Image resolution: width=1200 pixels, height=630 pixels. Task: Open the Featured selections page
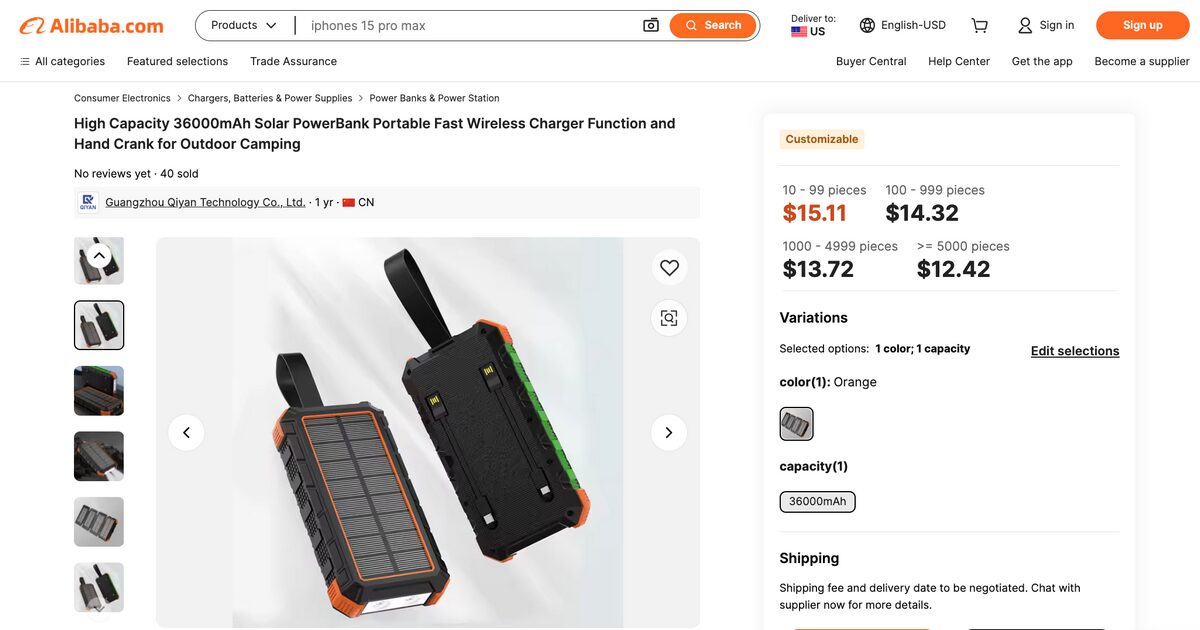176,61
